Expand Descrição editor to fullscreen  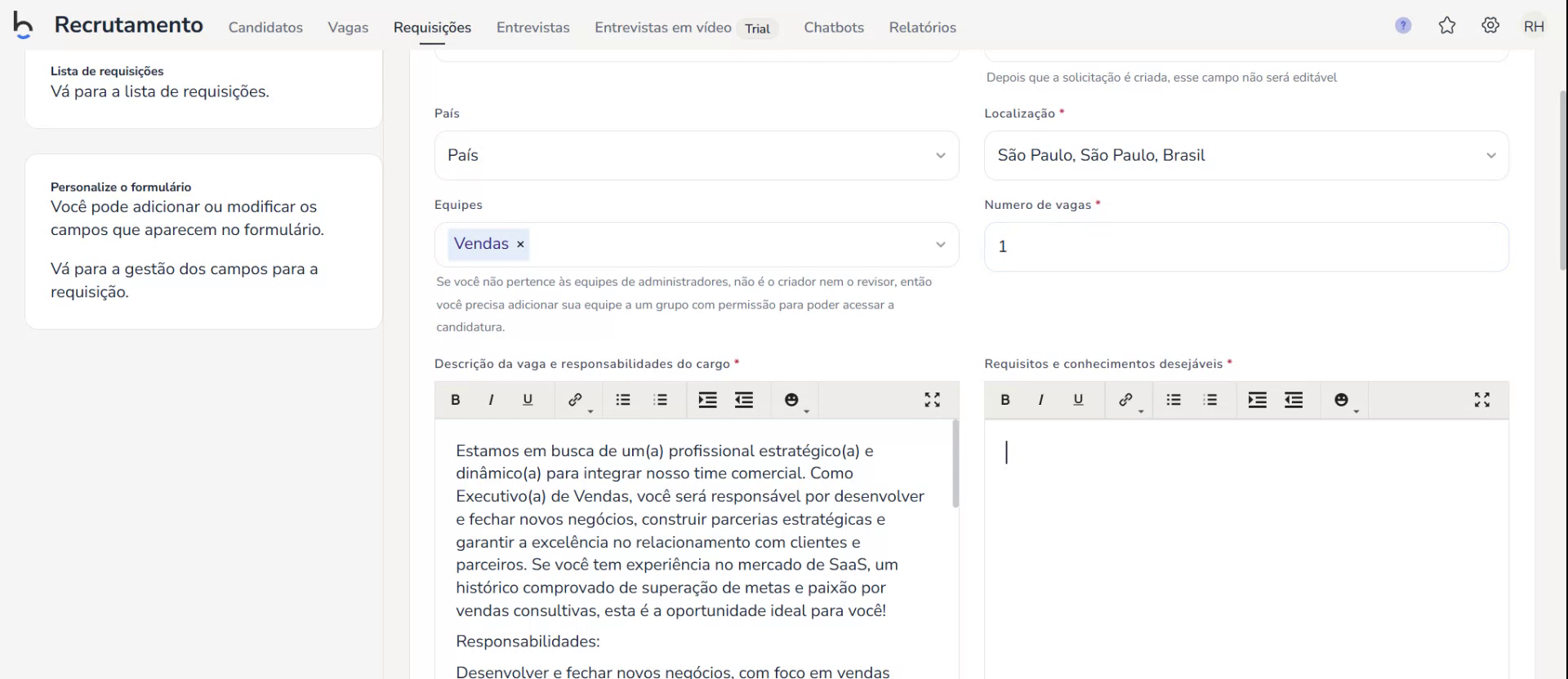933,400
